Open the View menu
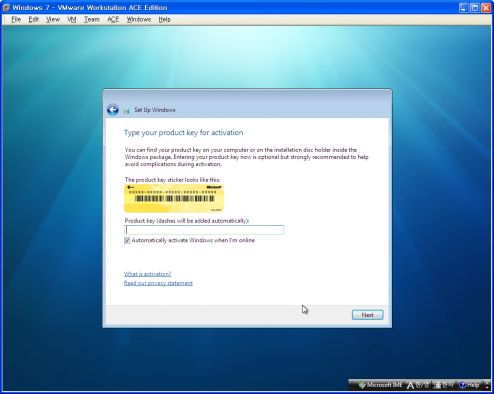Screen dimensions: 494x394 tap(53, 19)
